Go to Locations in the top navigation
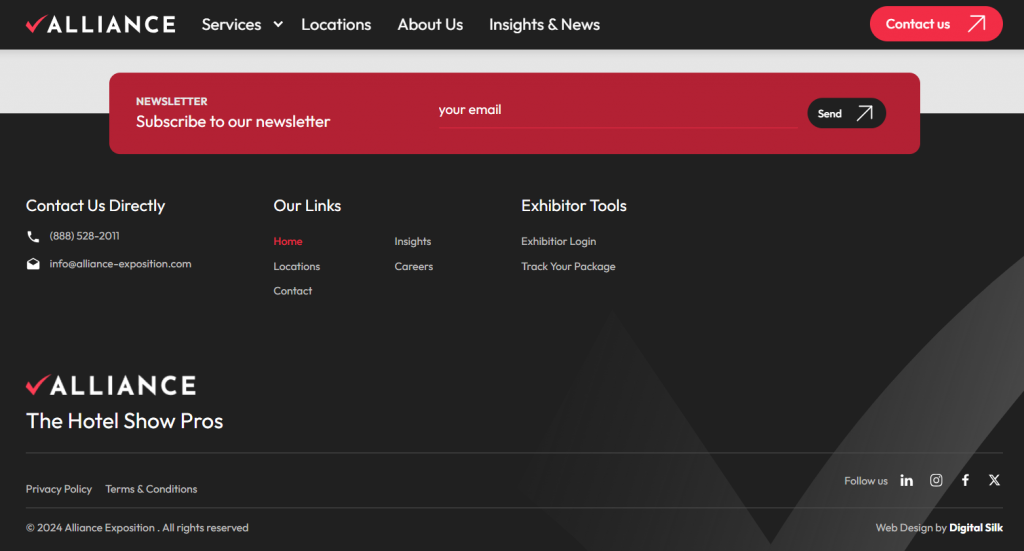Image resolution: width=1024 pixels, height=551 pixels. tap(336, 25)
